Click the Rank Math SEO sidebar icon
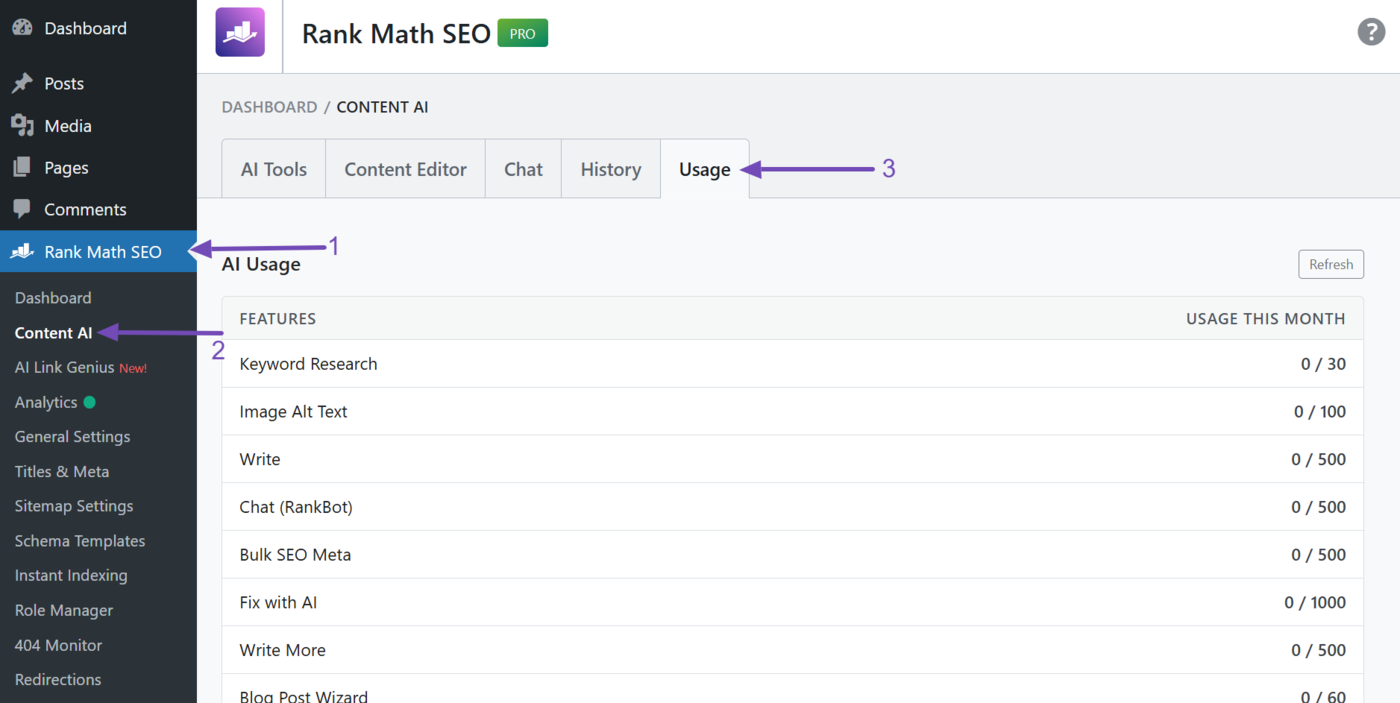This screenshot has height=703, width=1400. click(22, 252)
